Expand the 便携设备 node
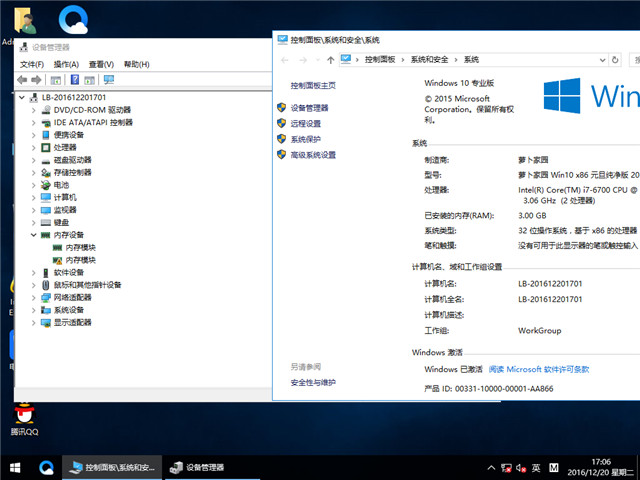640x480 pixels. (33, 135)
